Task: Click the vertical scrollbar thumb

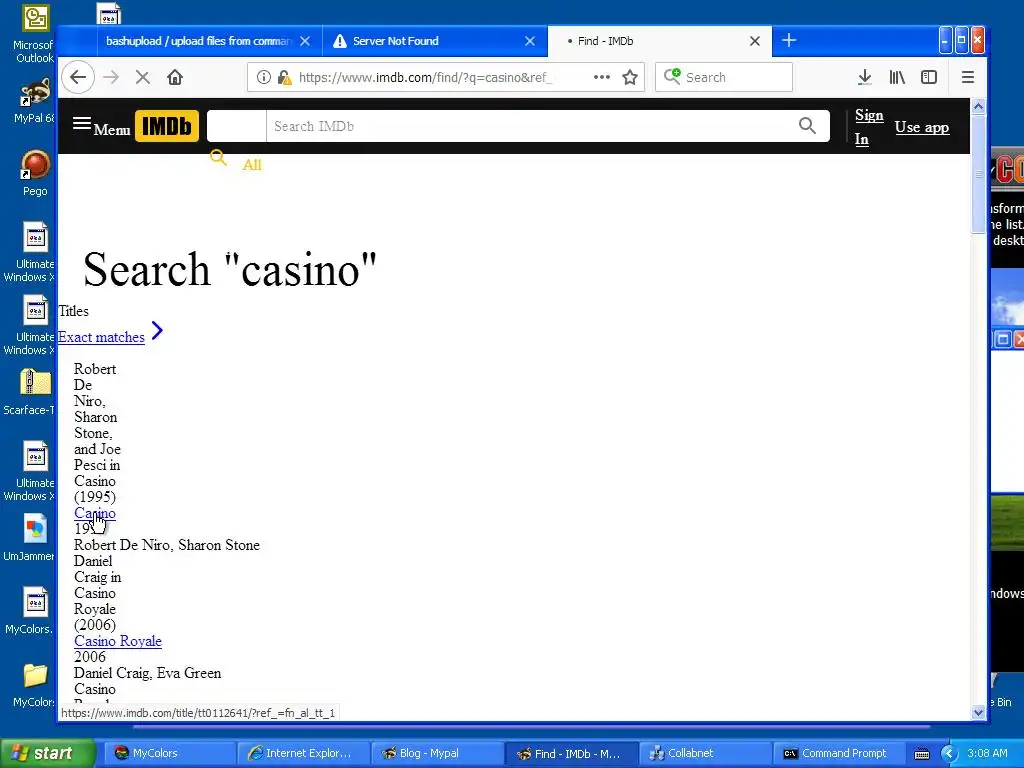Action: (978, 173)
